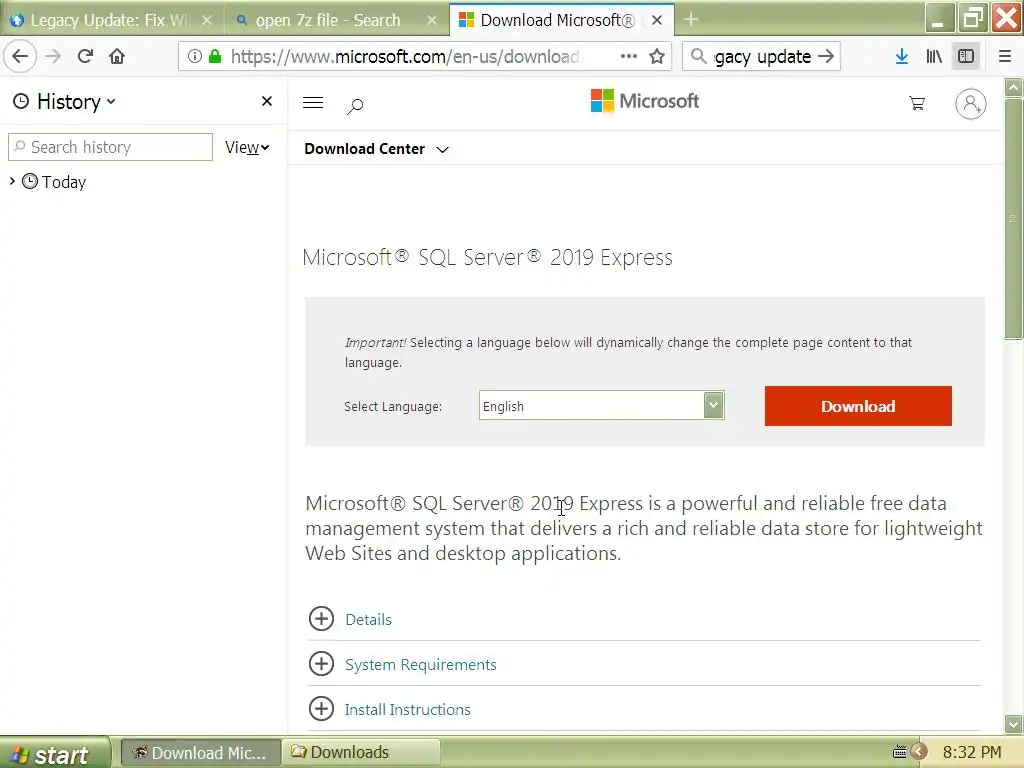This screenshot has height=768, width=1024.
Task: Click the Search history field
Action: click(x=110, y=147)
